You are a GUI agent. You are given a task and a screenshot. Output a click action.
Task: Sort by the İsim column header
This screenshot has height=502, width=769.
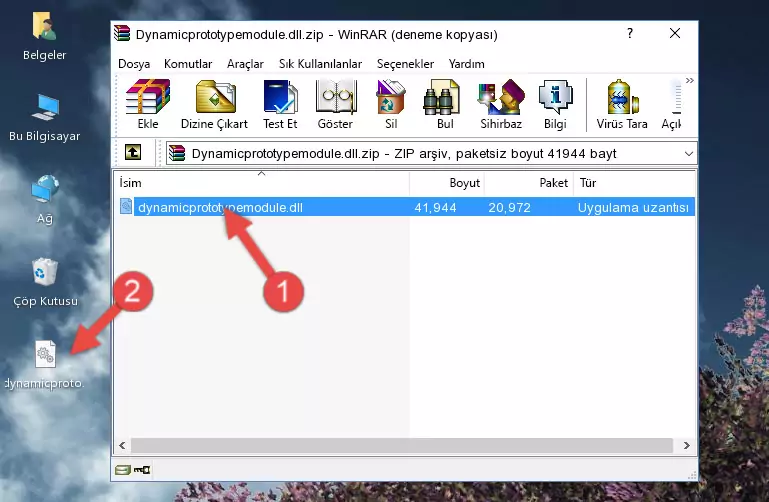262,183
